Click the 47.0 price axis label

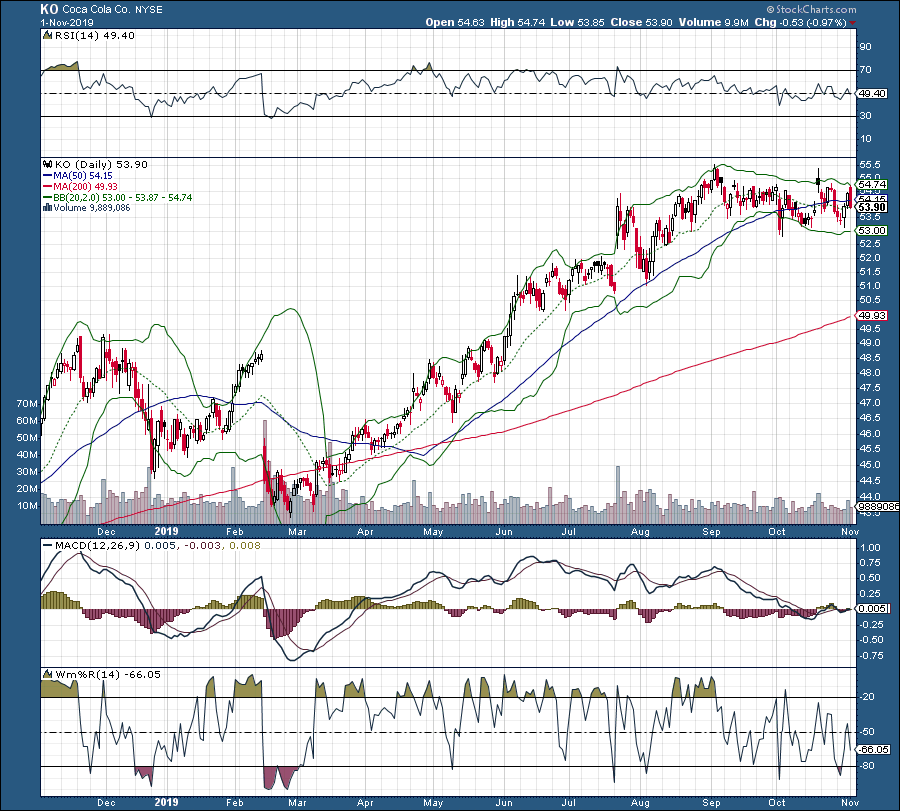(x=870, y=403)
